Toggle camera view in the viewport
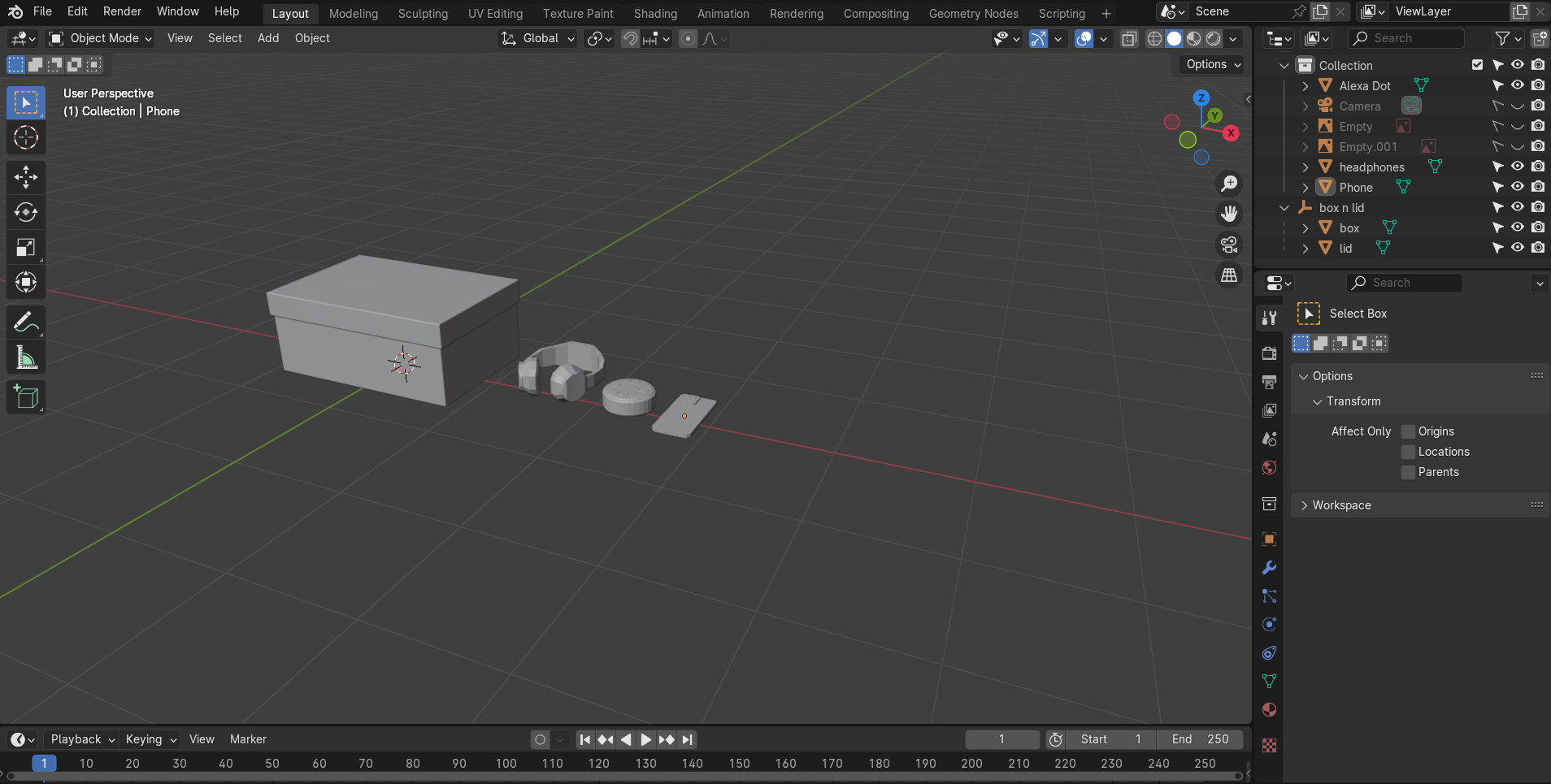1551x784 pixels. click(1229, 245)
